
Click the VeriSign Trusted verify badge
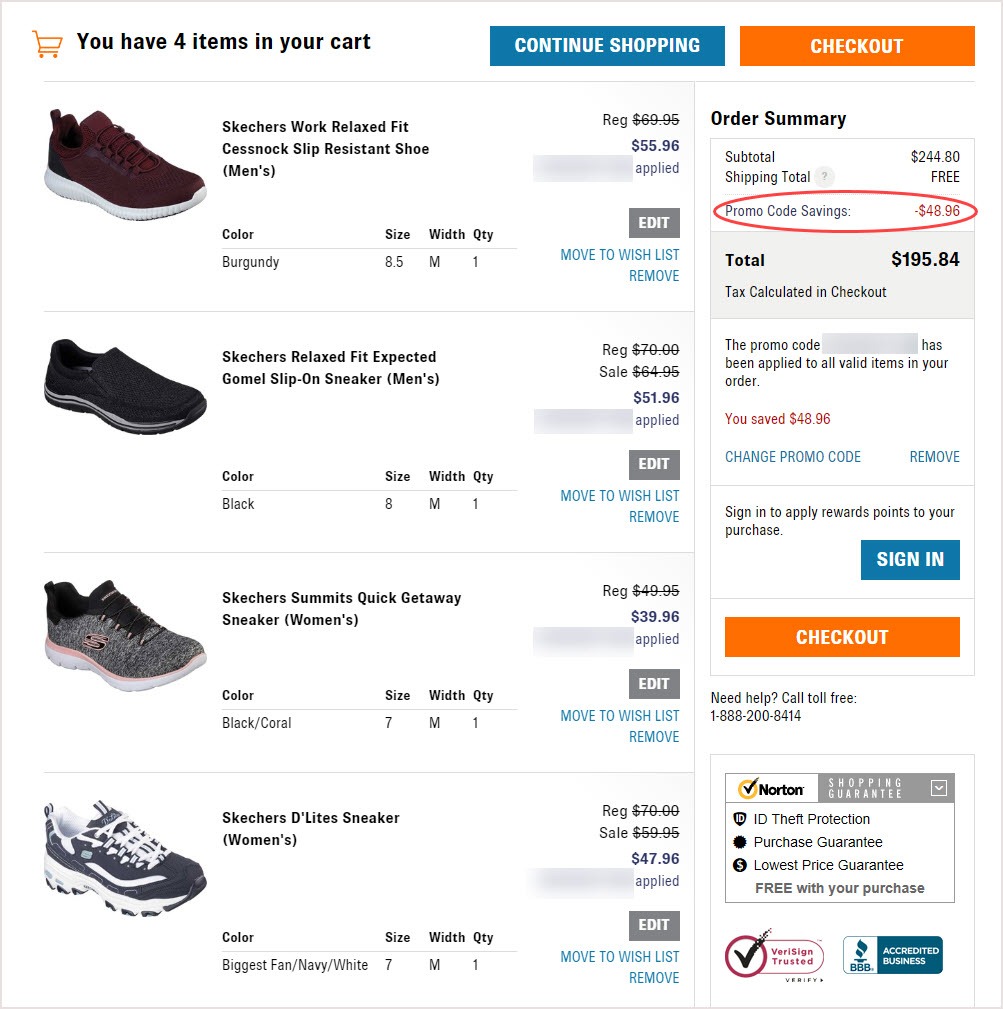pyautogui.click(x=774, y=956)
